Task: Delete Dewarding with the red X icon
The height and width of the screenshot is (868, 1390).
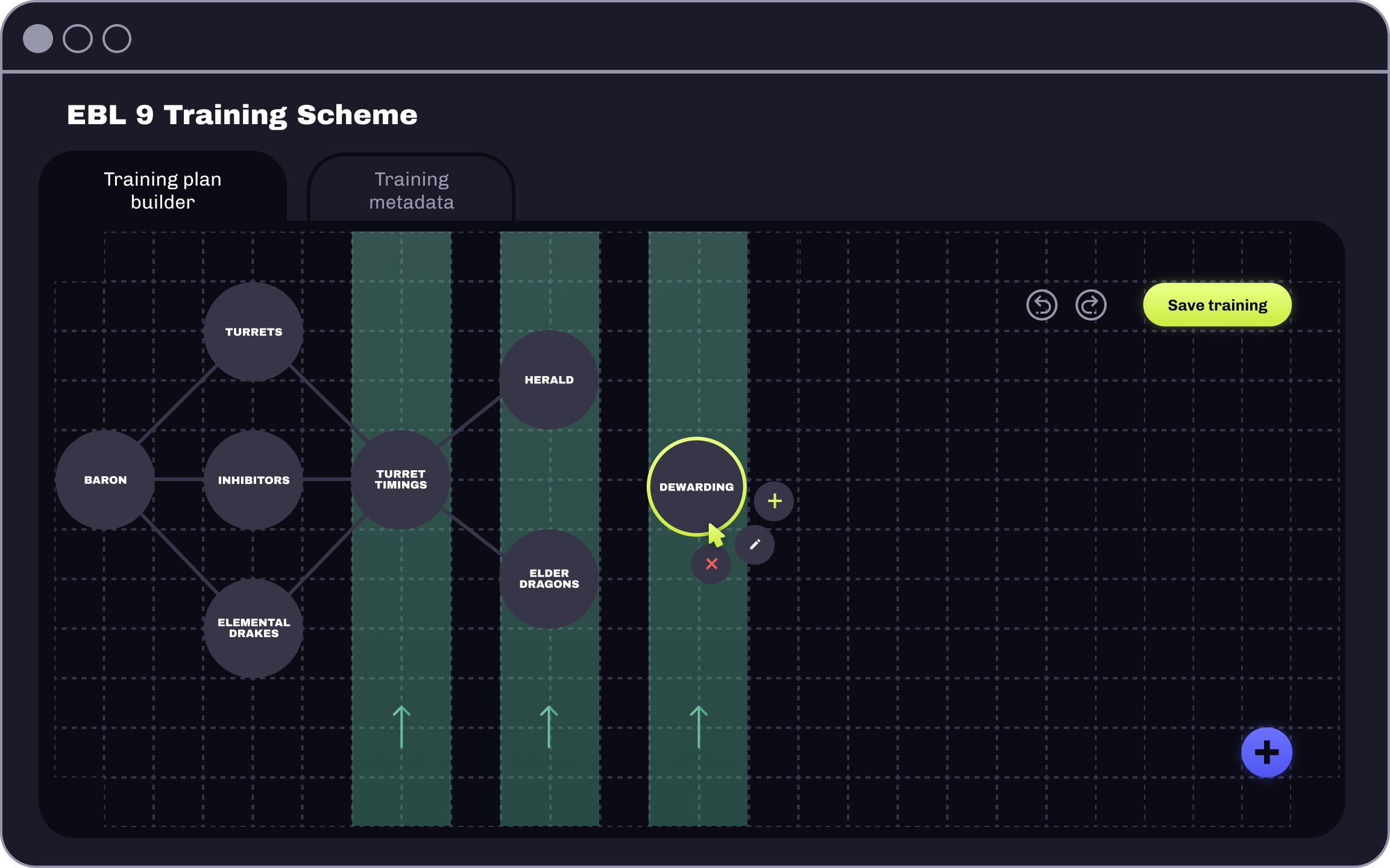Action: point(711,564)
